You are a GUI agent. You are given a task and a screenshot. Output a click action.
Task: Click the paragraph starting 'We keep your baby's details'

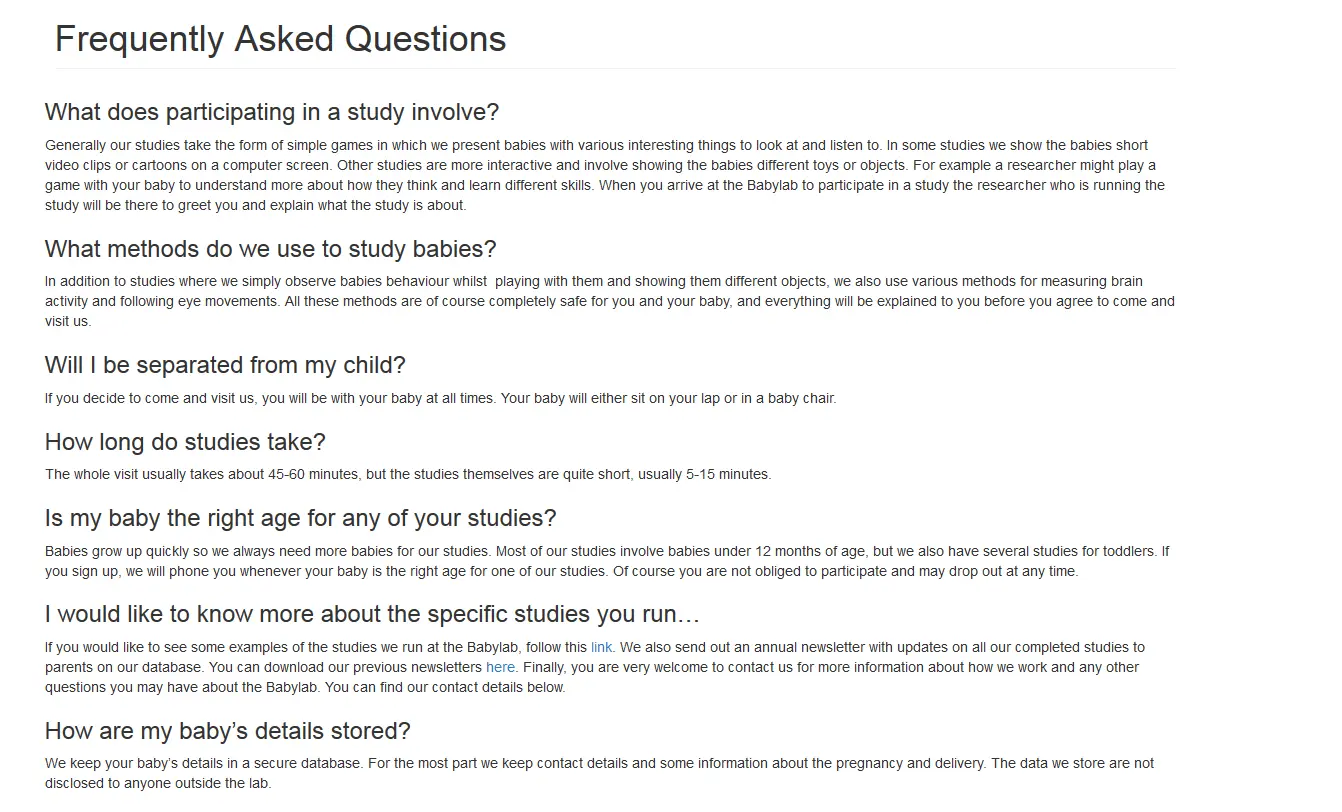(599, 773)
